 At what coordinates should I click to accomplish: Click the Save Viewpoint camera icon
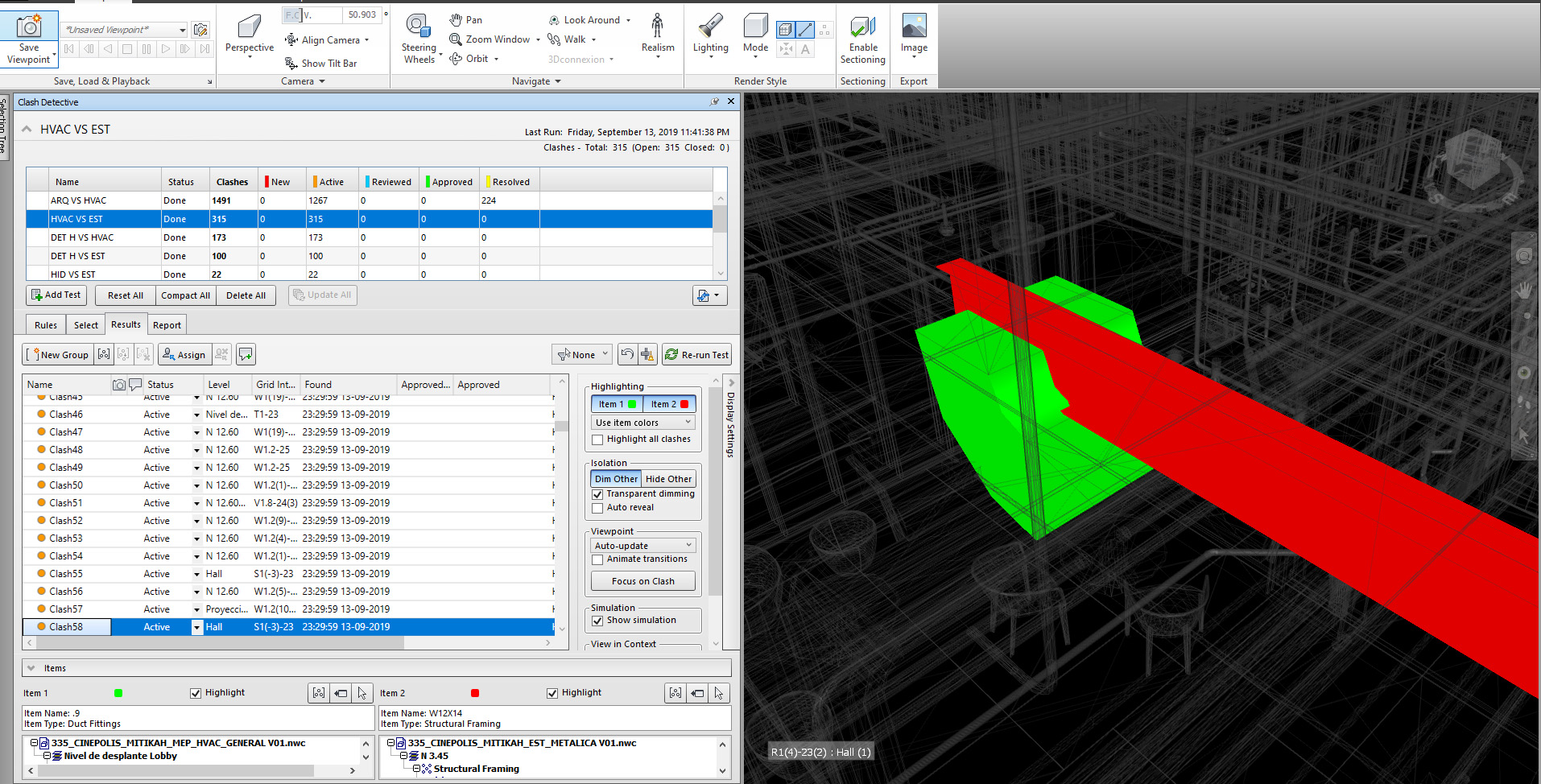point(29,27)
